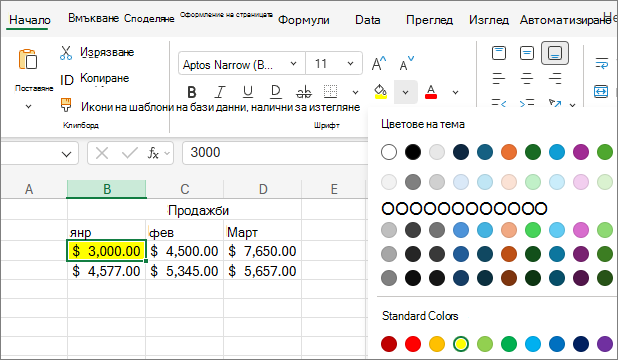Click the Wrap Text icon

coord(601,63)
